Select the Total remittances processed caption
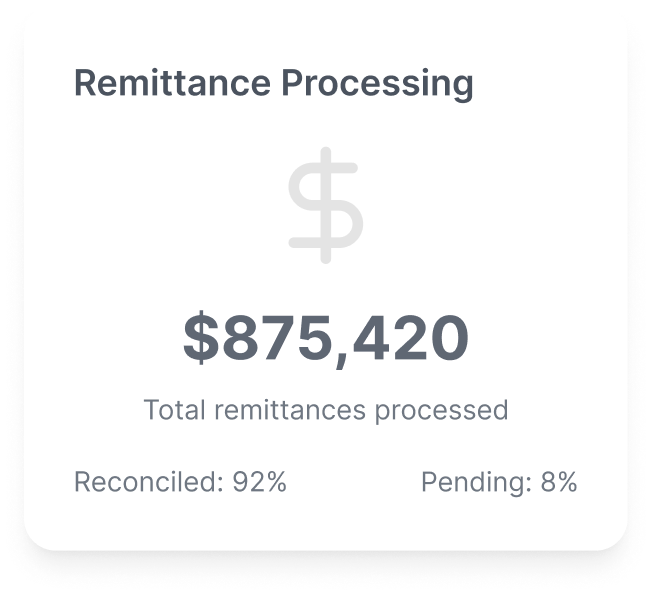Screen dimensions: 652x595 pos(325,410)
